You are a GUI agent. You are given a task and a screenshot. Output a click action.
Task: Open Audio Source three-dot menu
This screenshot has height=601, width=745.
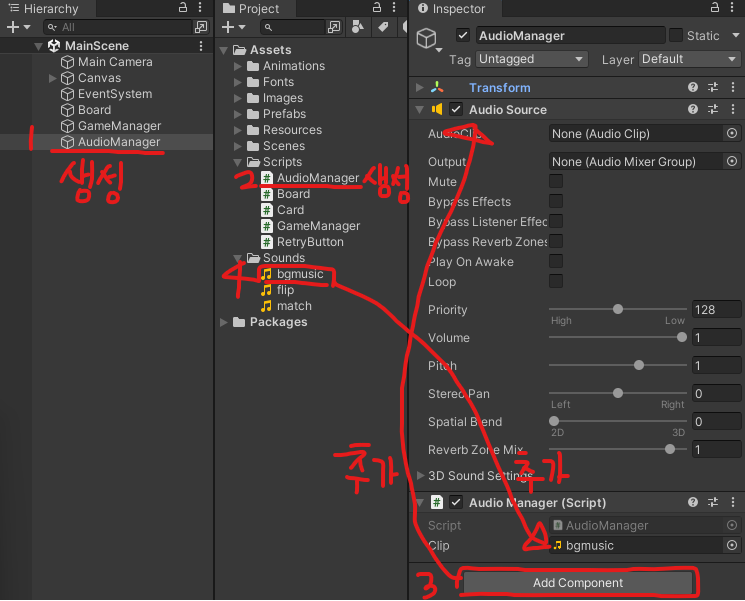[733, 109]
